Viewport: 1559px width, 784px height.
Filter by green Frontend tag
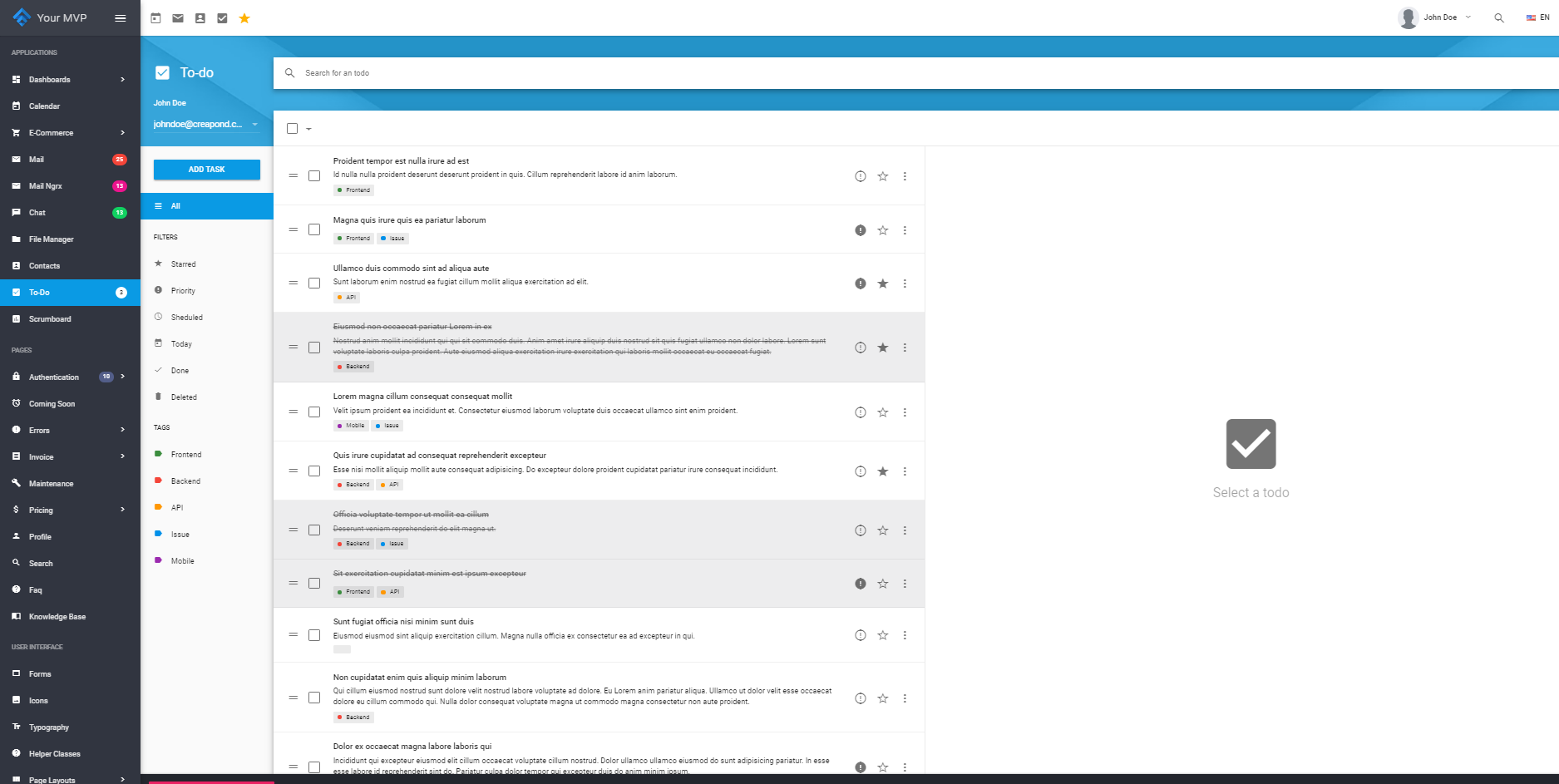coord(207,455)
